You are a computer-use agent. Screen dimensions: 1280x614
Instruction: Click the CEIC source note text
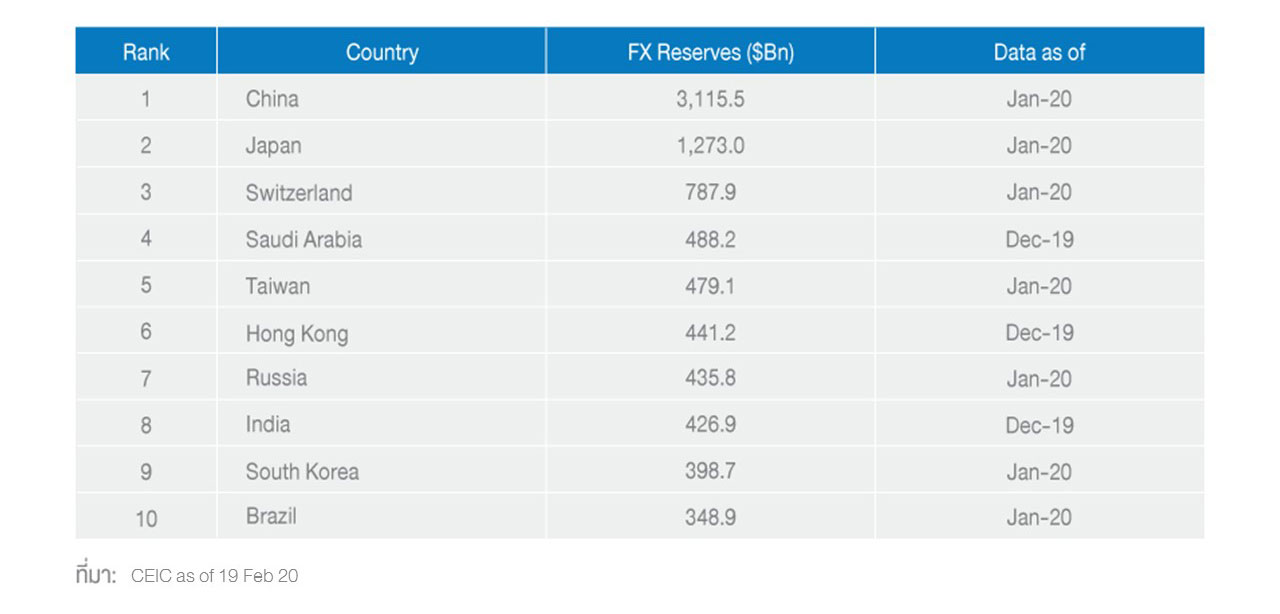pos(214,576)
